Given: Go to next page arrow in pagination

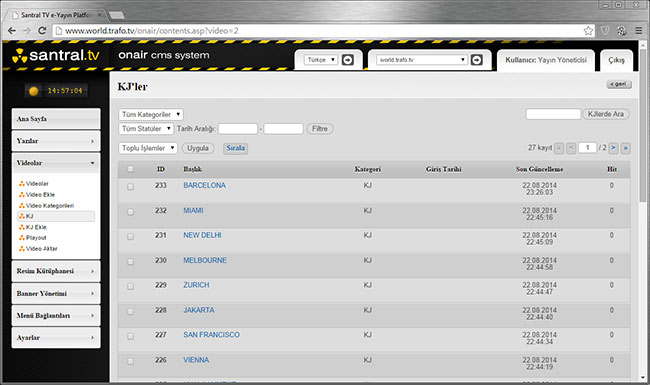Looking at the screenshot, I should click(x=614, y=148).
